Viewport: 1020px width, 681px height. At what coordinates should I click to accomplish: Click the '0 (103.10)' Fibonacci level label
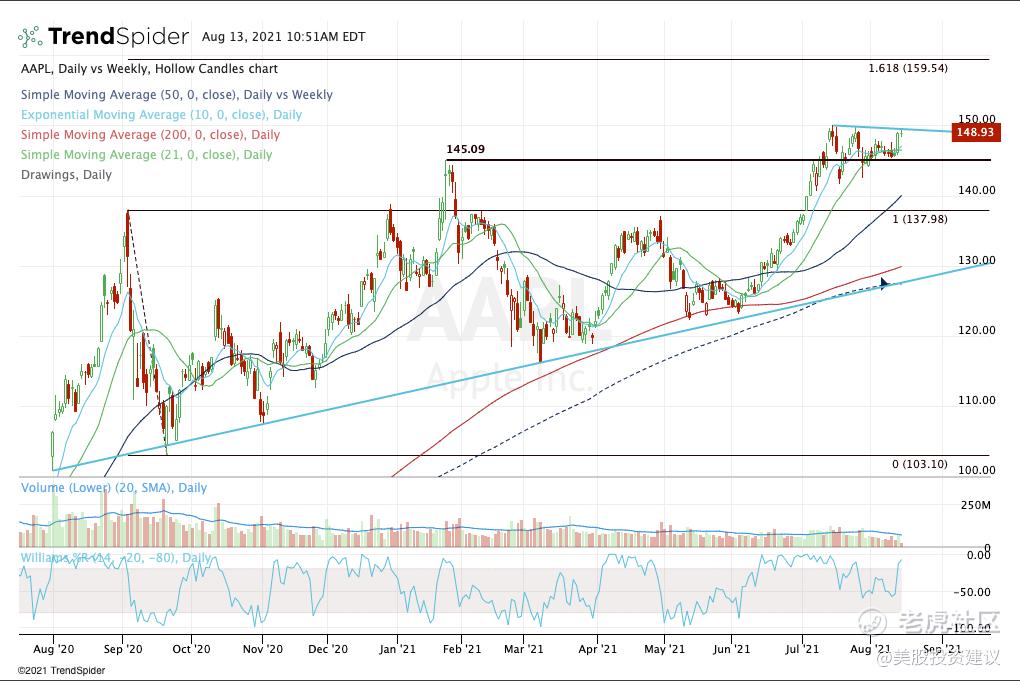(x=920, y=464)
